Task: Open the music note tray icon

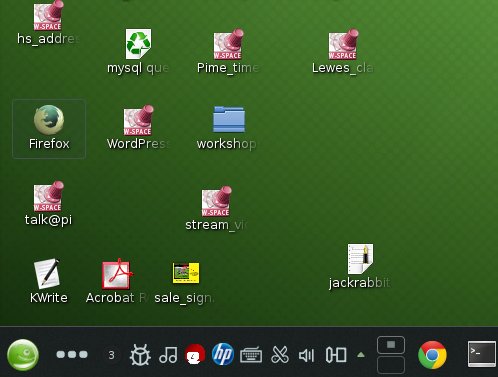Action: coord(168,355)
